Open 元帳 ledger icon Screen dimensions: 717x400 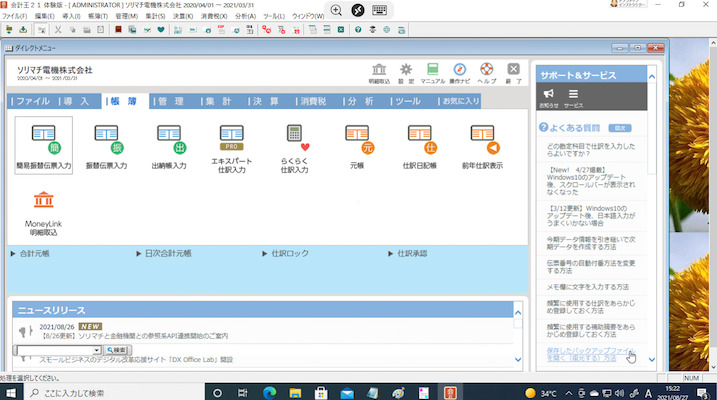[357, 145]
